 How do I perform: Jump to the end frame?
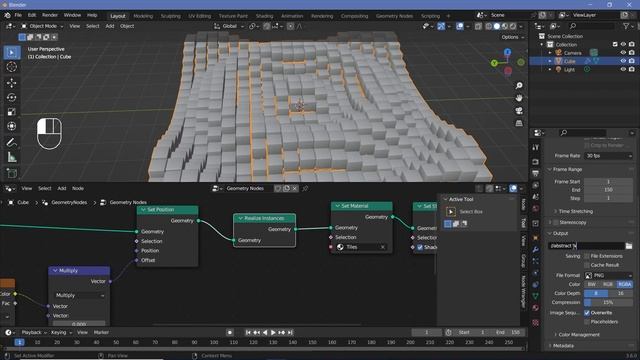(290, 333)
